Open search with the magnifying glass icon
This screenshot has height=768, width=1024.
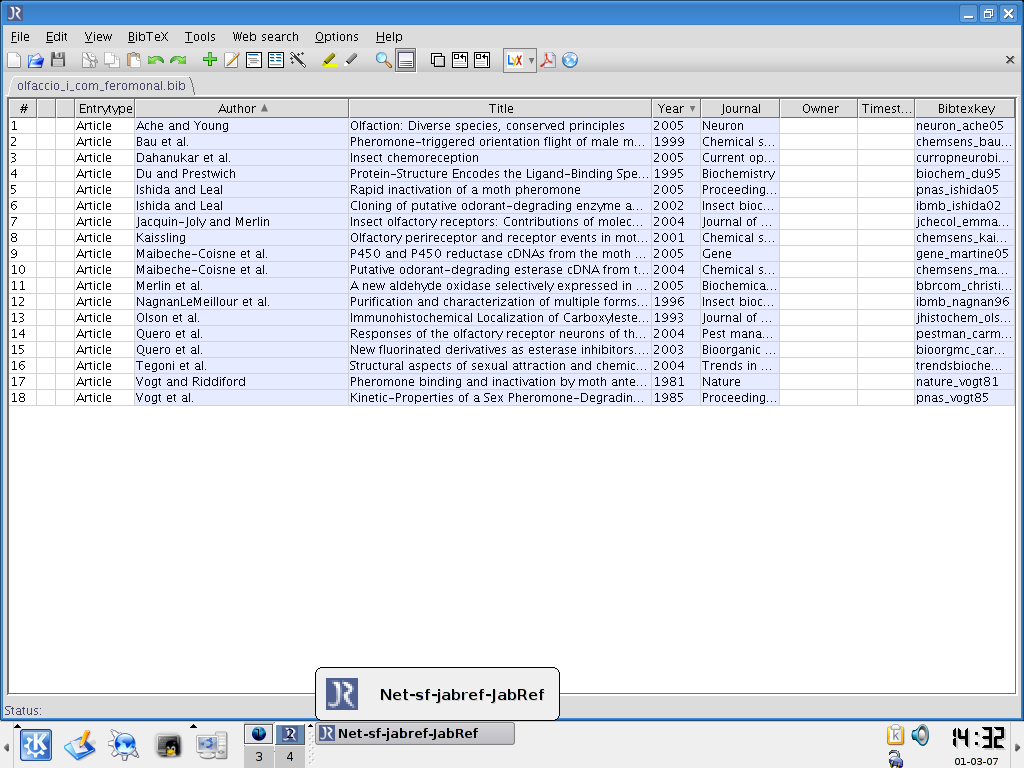point(383,60)
